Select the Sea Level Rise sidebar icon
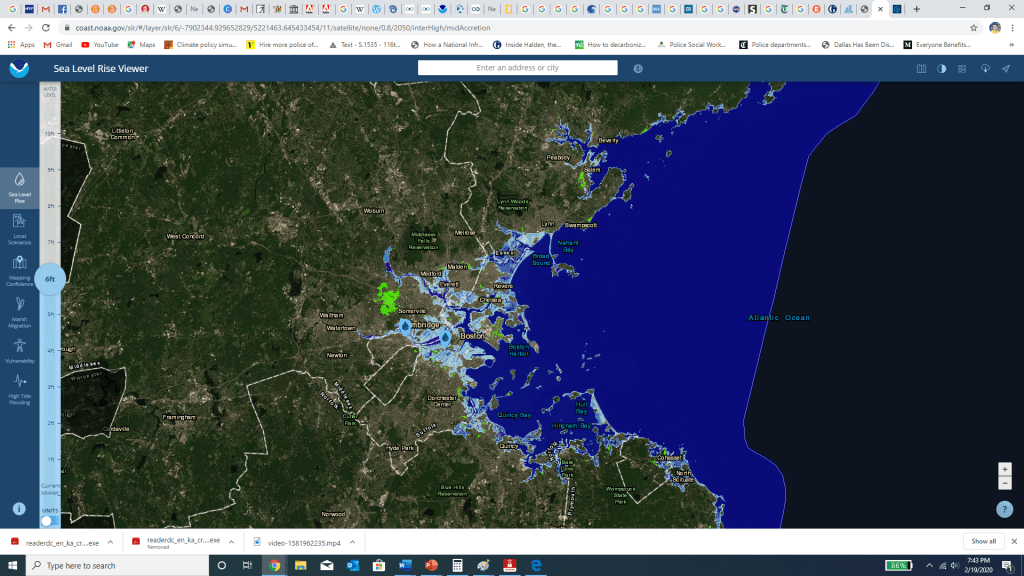 click(19, 187)
